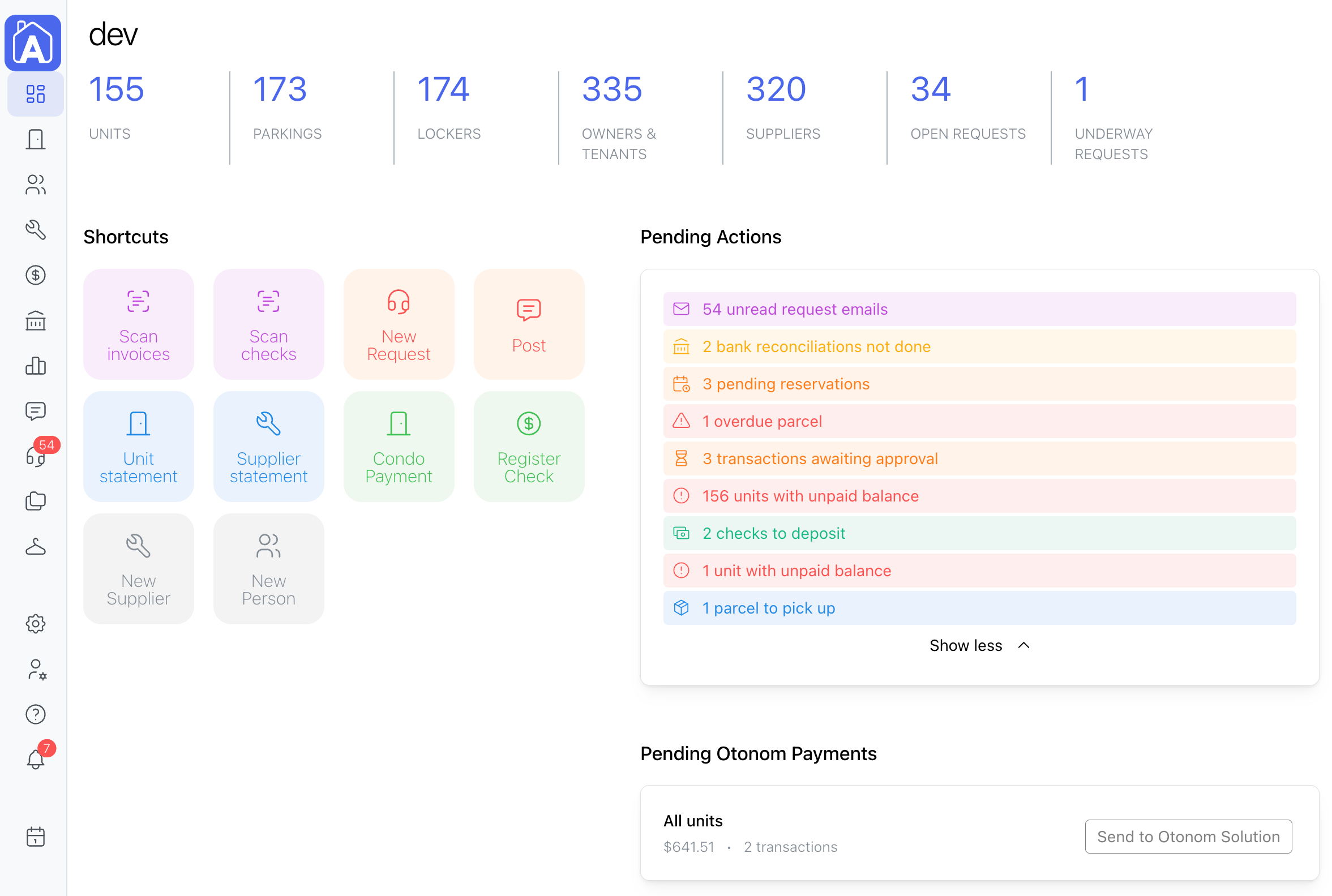The width and height of the screenshot is (1332, 896).
Task: Open the documents copy sidebar icon
Action: [36, 501]
